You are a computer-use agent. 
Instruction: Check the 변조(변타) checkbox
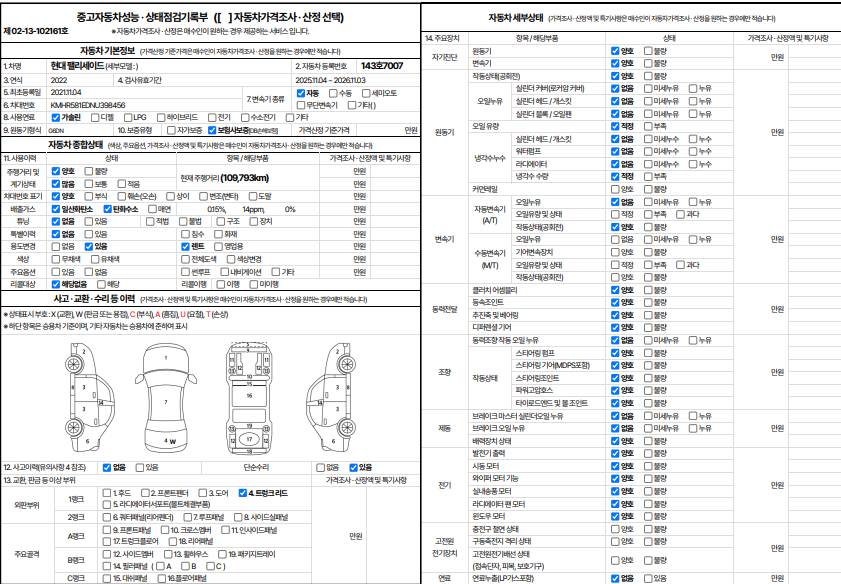(203, 196)
